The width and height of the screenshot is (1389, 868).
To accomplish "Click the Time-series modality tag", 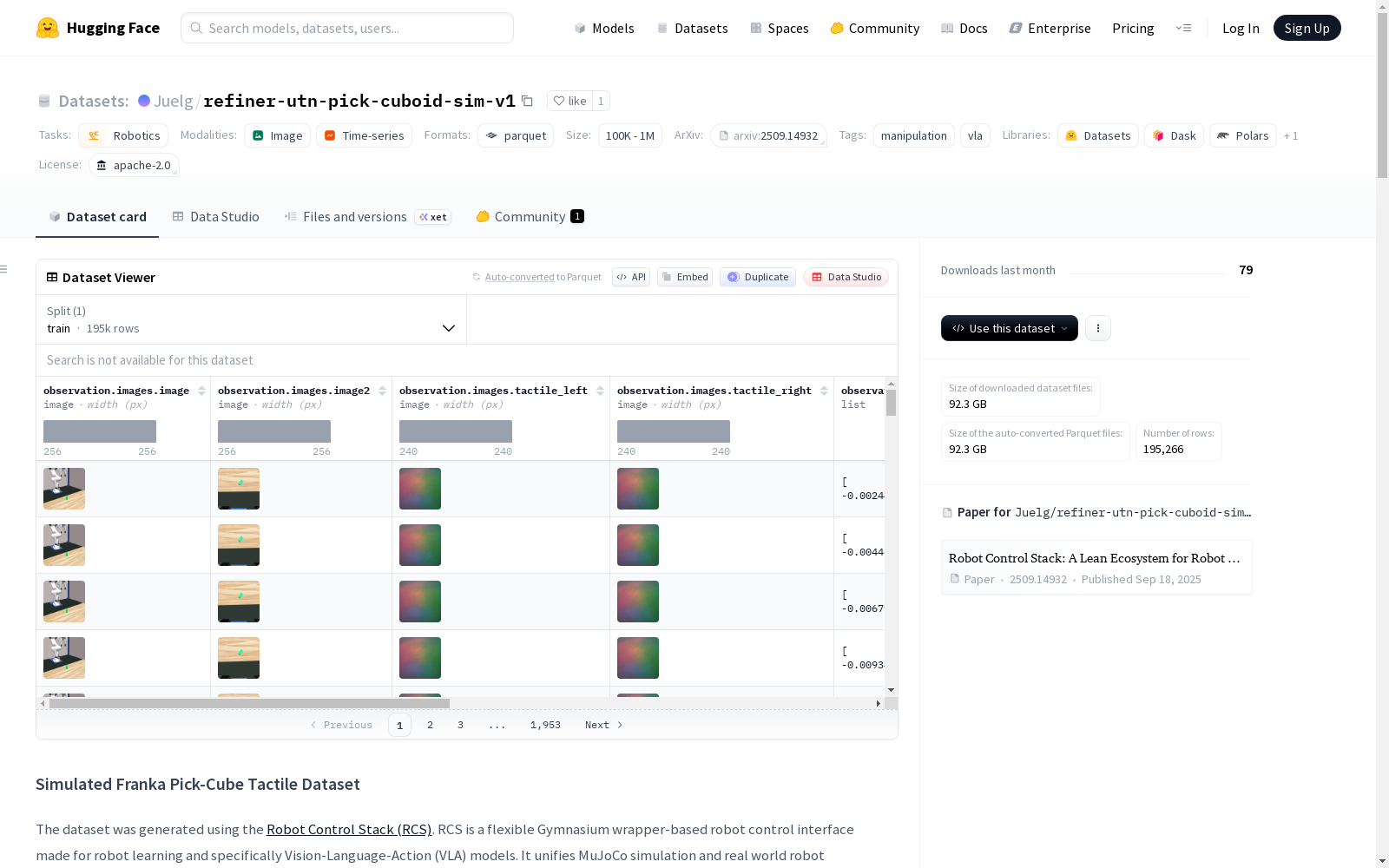I will [364, 135].
